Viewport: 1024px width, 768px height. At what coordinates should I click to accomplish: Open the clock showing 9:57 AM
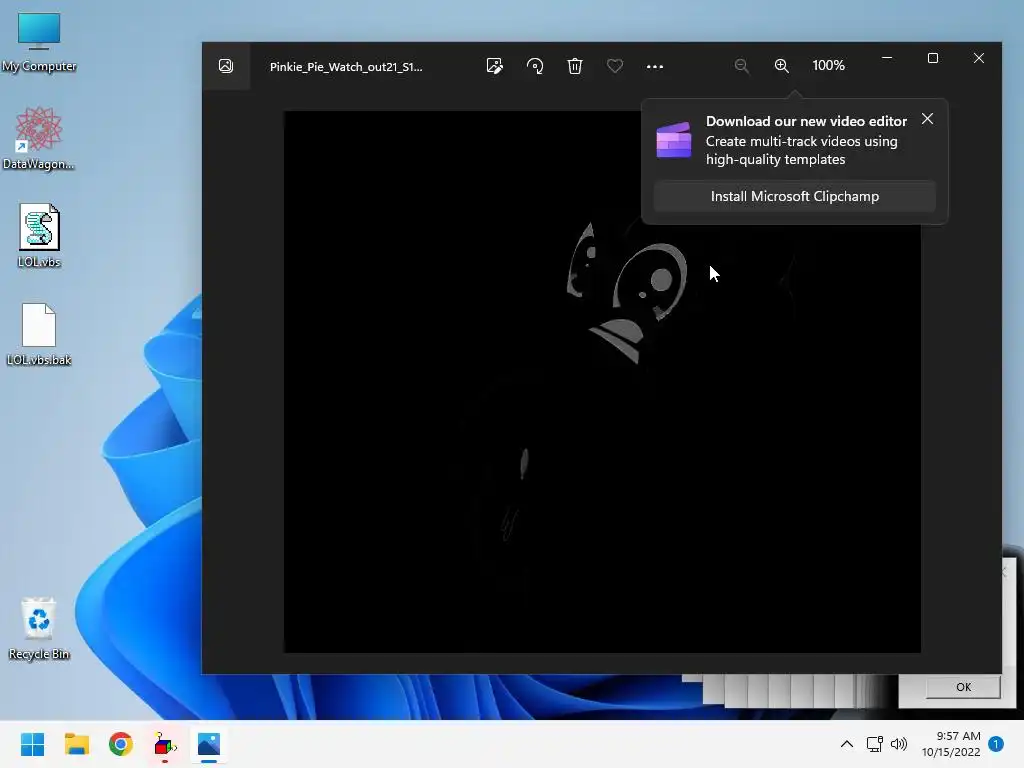[951, 744]
